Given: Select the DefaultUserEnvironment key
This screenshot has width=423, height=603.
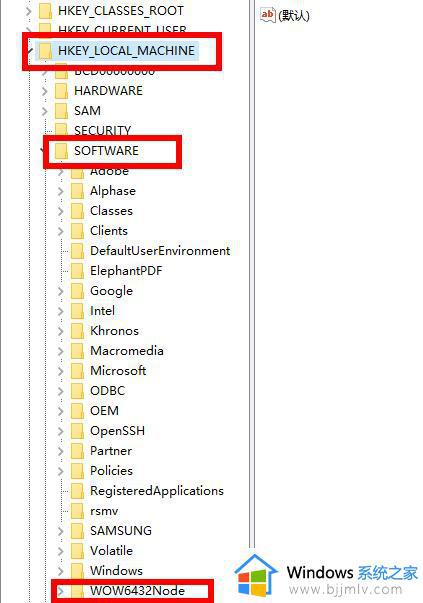Looking at the screenshot, I should point(160,251).
